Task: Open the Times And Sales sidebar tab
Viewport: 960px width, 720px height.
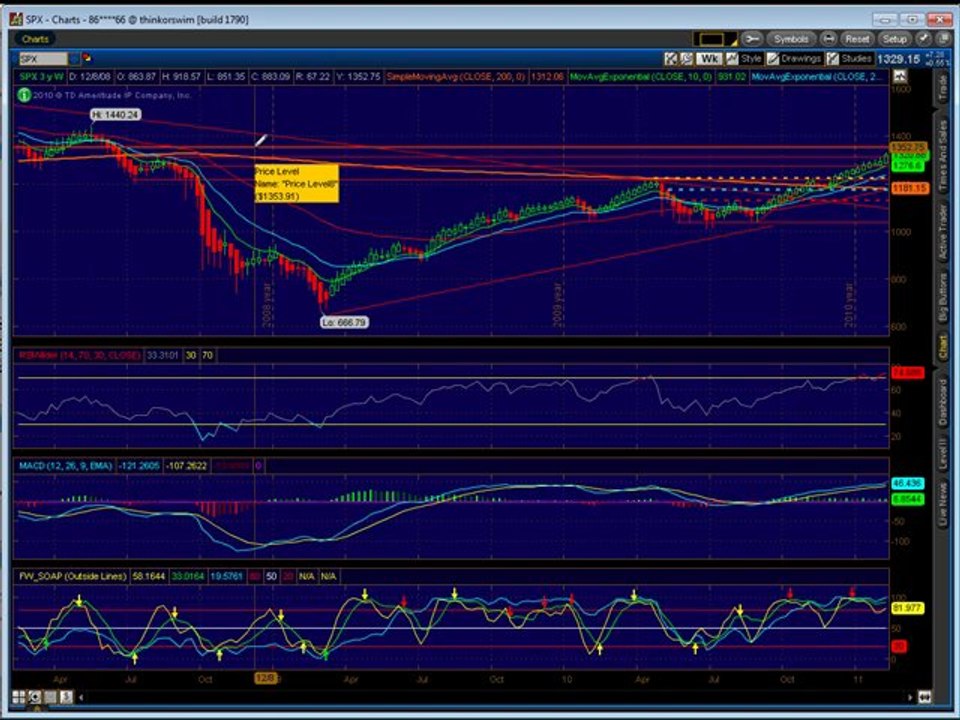Action: 943,154
